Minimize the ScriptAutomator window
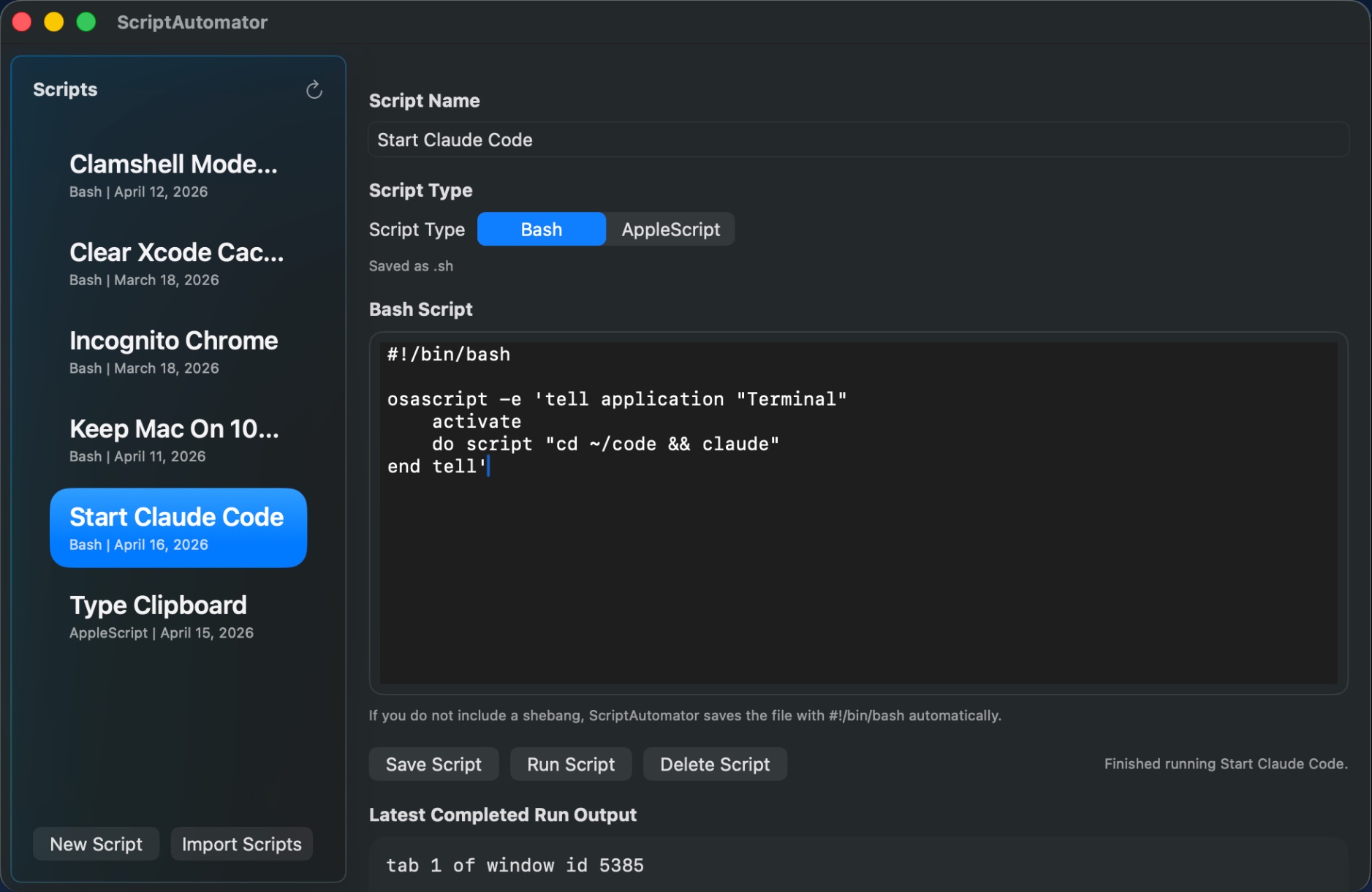 coord(54,22)
